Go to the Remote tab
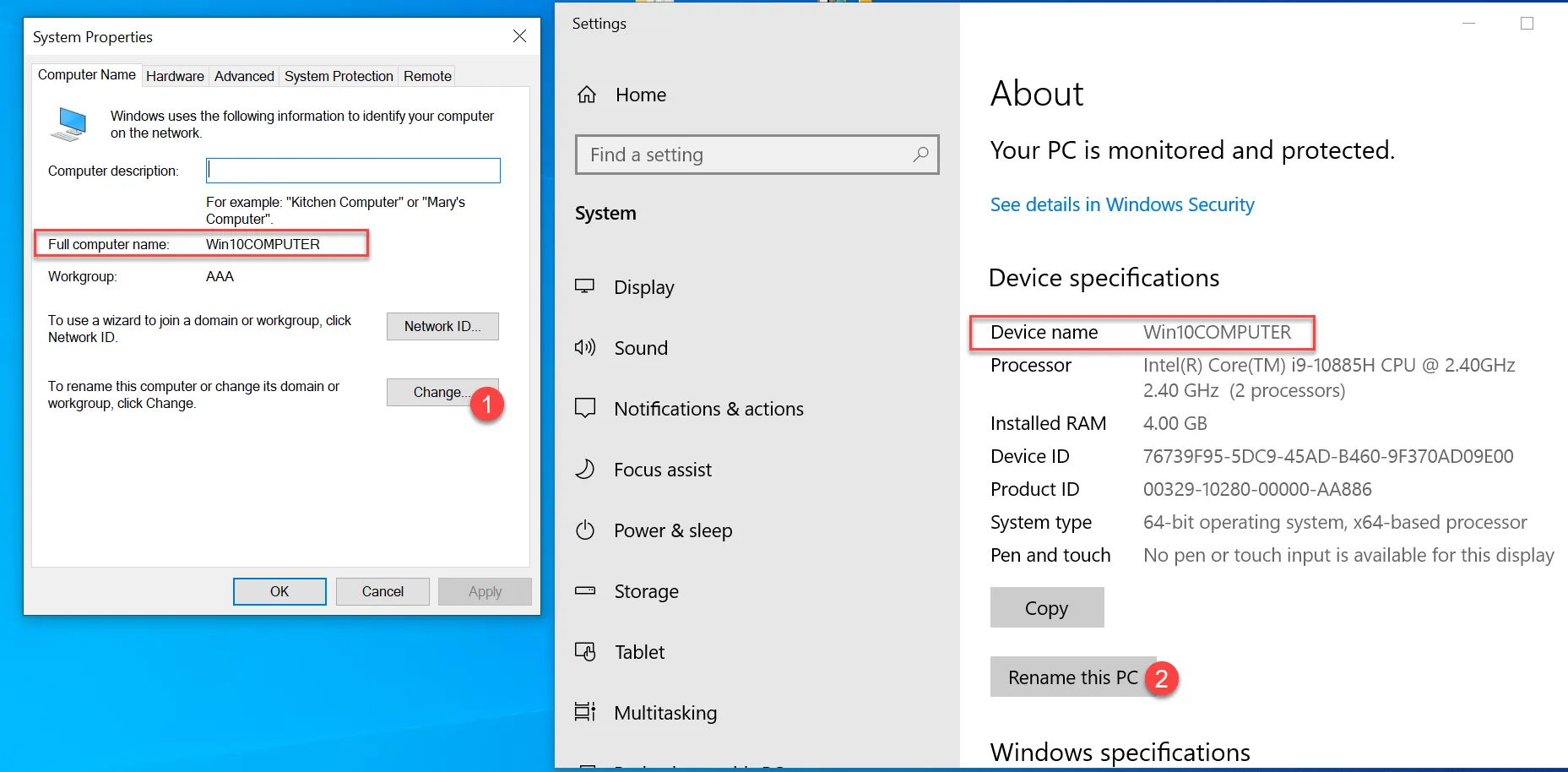This screenshot has height=772, width=1568. click(427, 76)
